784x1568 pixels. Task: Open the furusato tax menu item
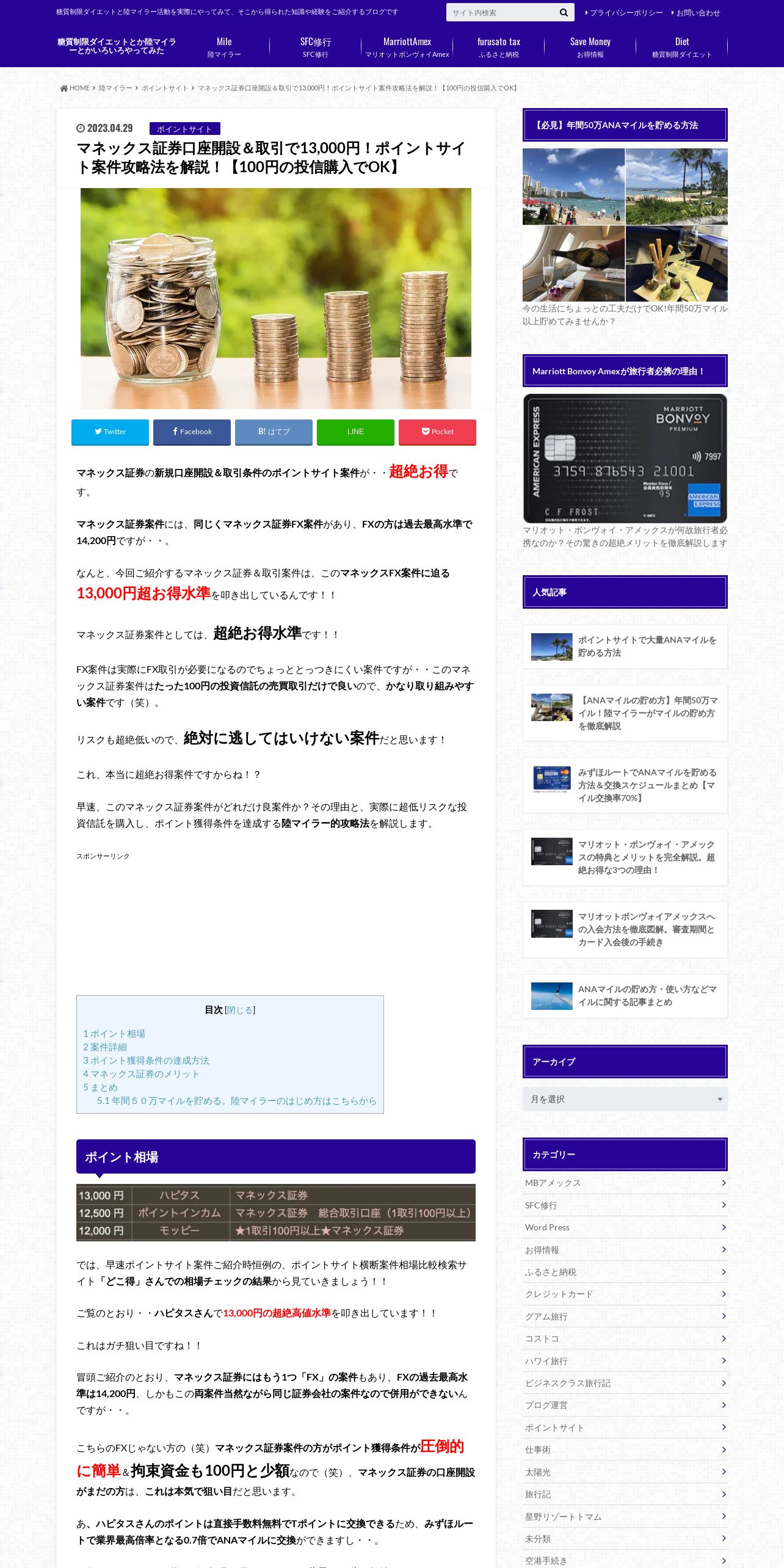[x=499, y=47]
